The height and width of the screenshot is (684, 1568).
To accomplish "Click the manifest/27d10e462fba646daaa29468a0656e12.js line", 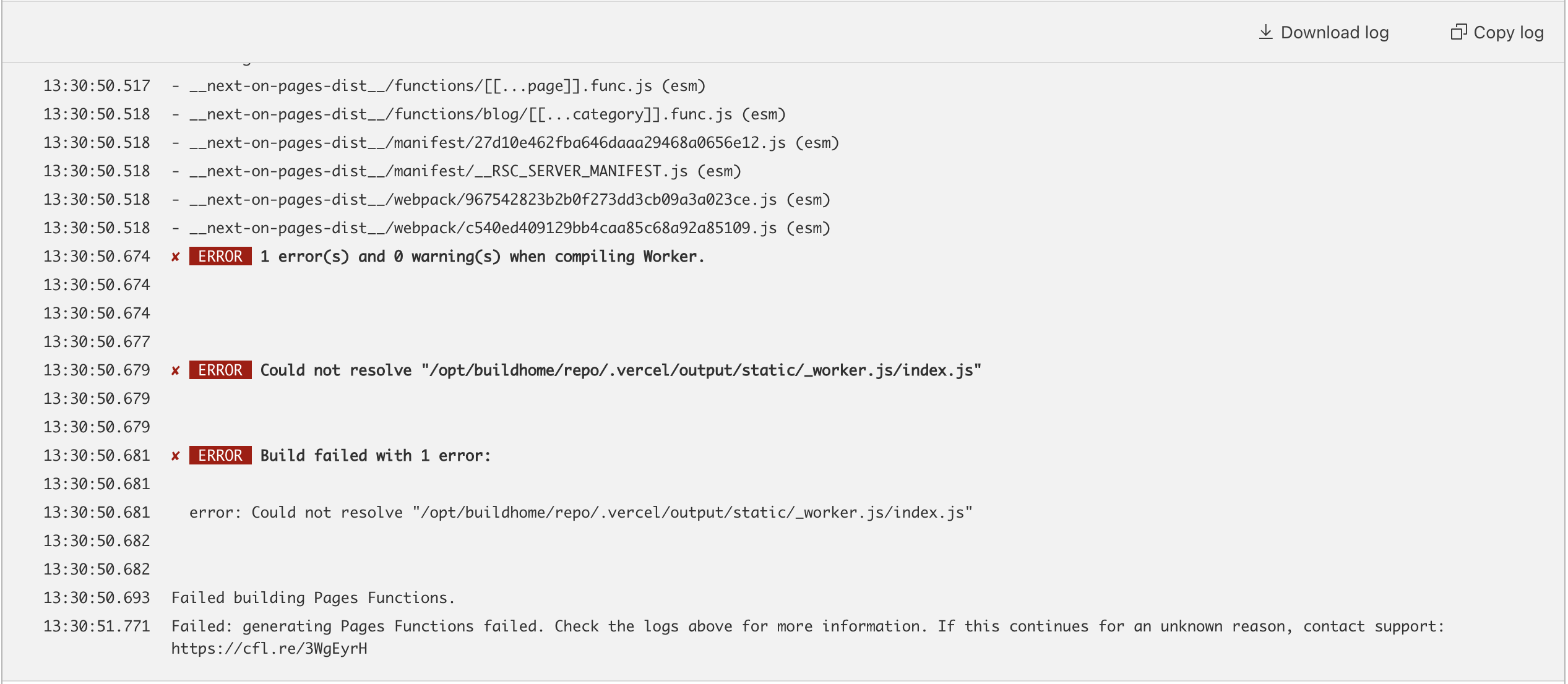I will coord(506,142).
